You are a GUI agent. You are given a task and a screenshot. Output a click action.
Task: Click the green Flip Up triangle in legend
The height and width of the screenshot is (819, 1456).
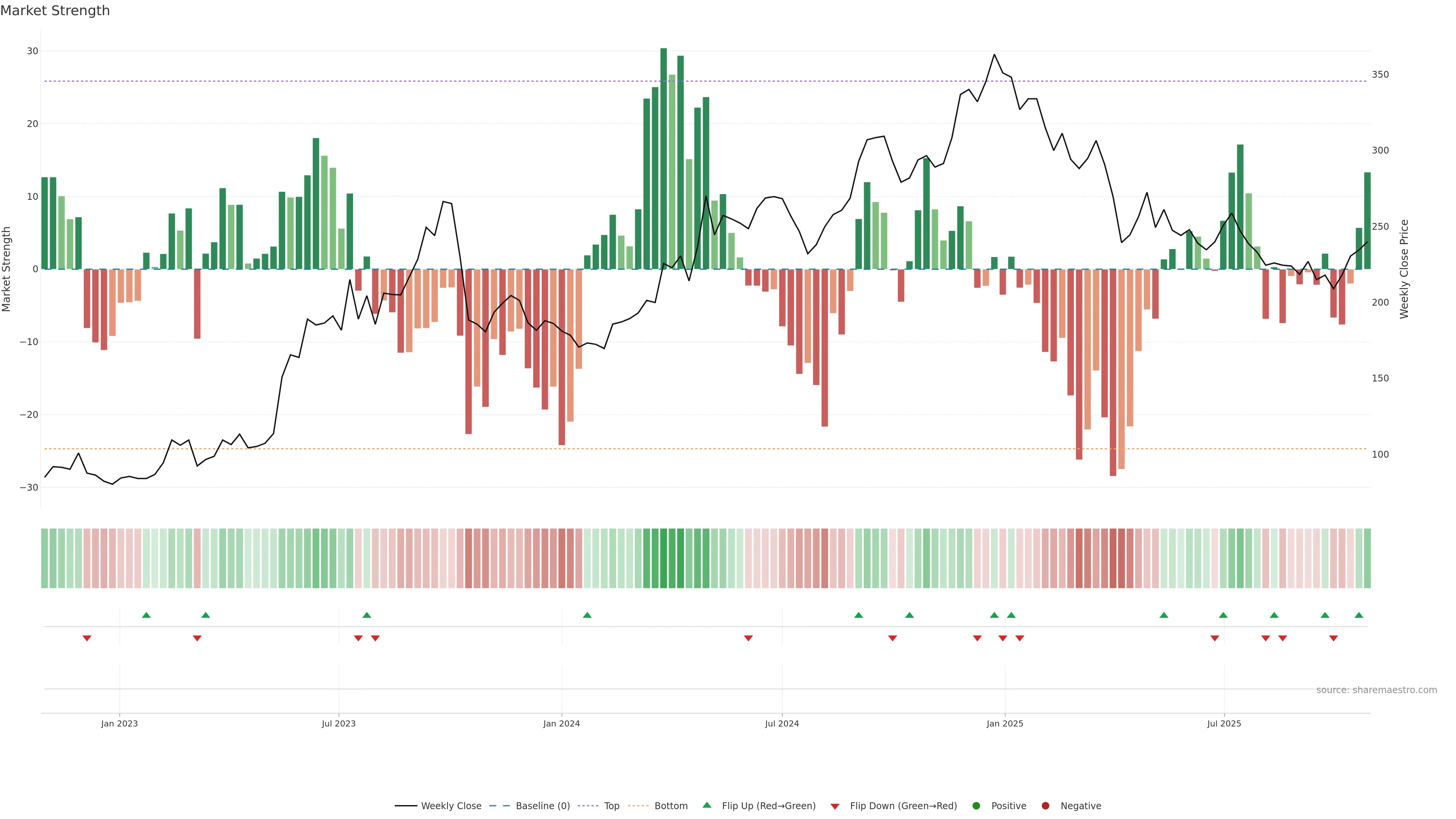point(706,805)
